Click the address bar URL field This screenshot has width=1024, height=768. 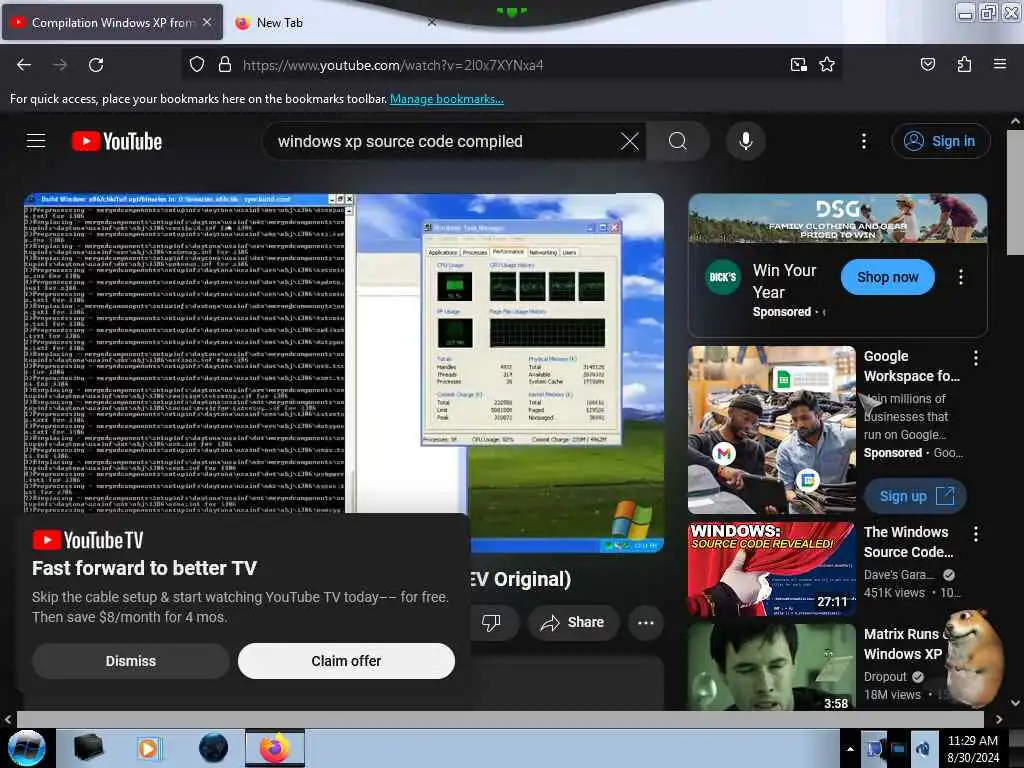509,65
